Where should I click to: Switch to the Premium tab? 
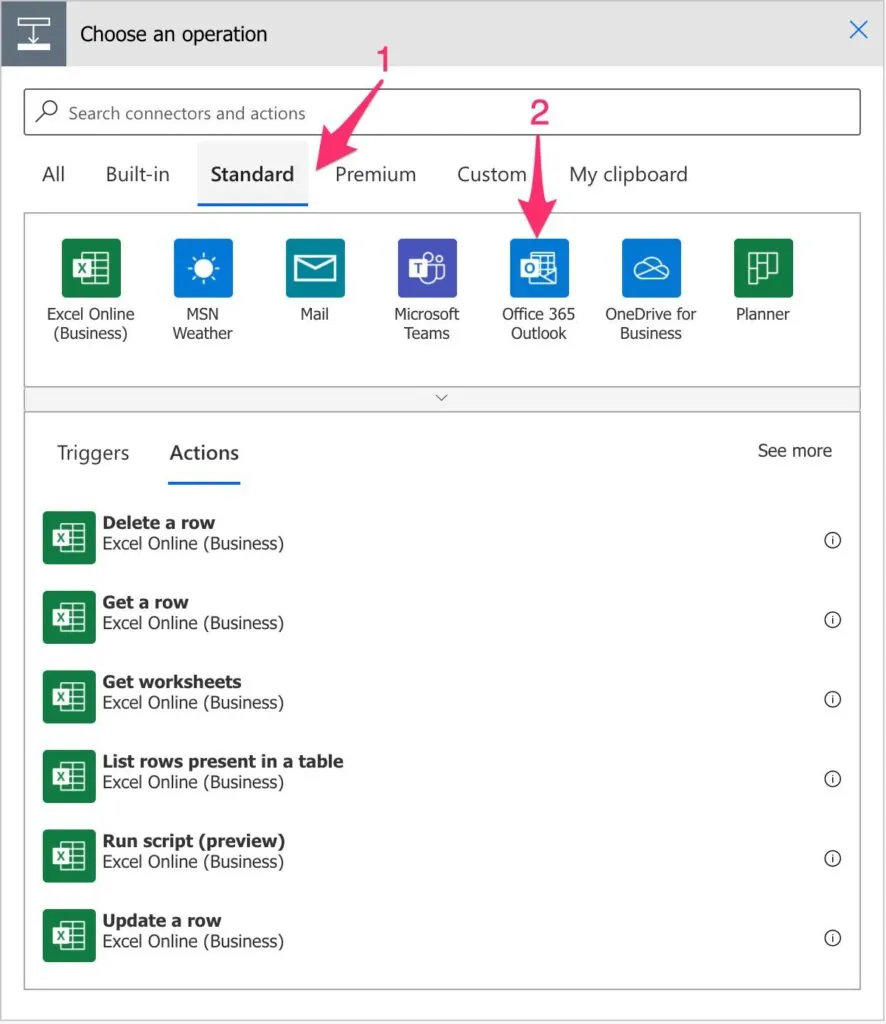pos(375,174)
